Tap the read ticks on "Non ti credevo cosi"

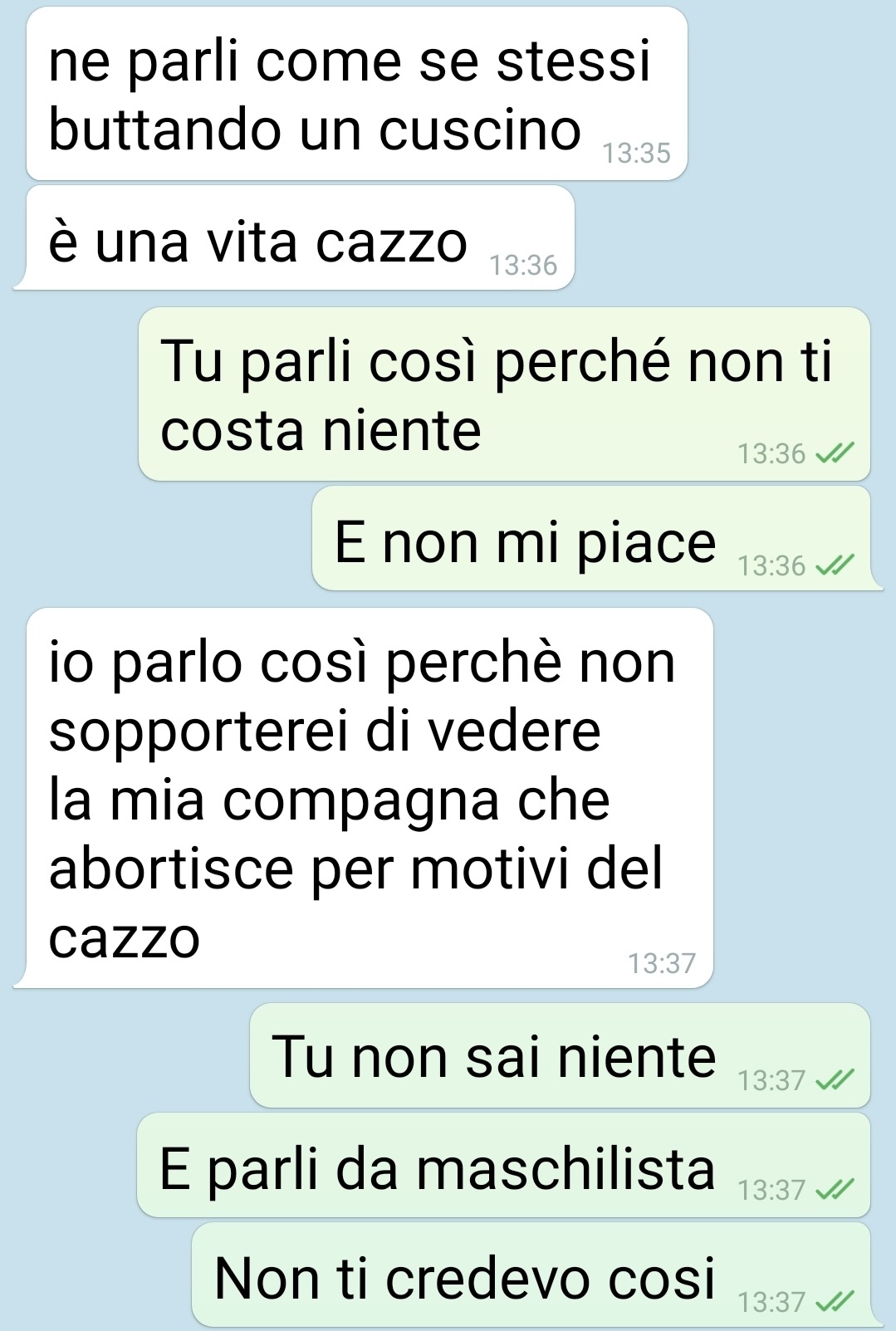click(x=835, y=1301)
